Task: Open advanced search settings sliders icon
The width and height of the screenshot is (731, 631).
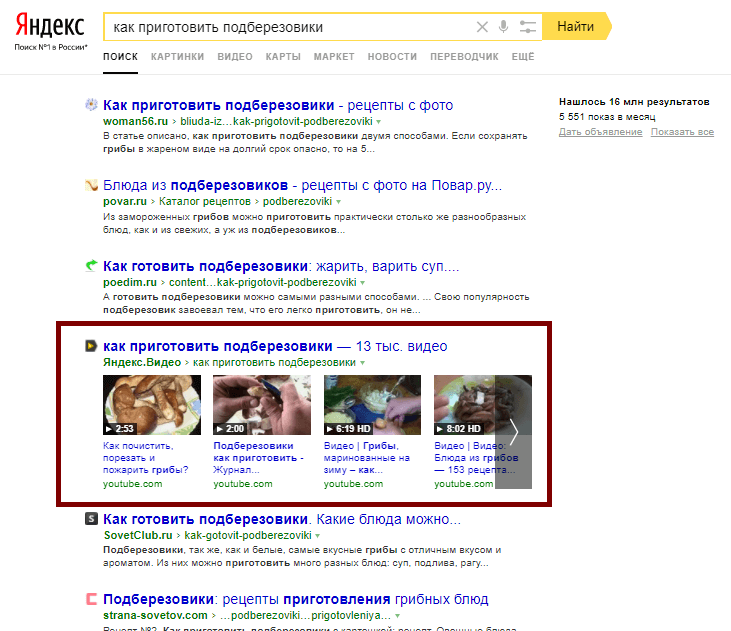Action: click(x=528, y=27)
